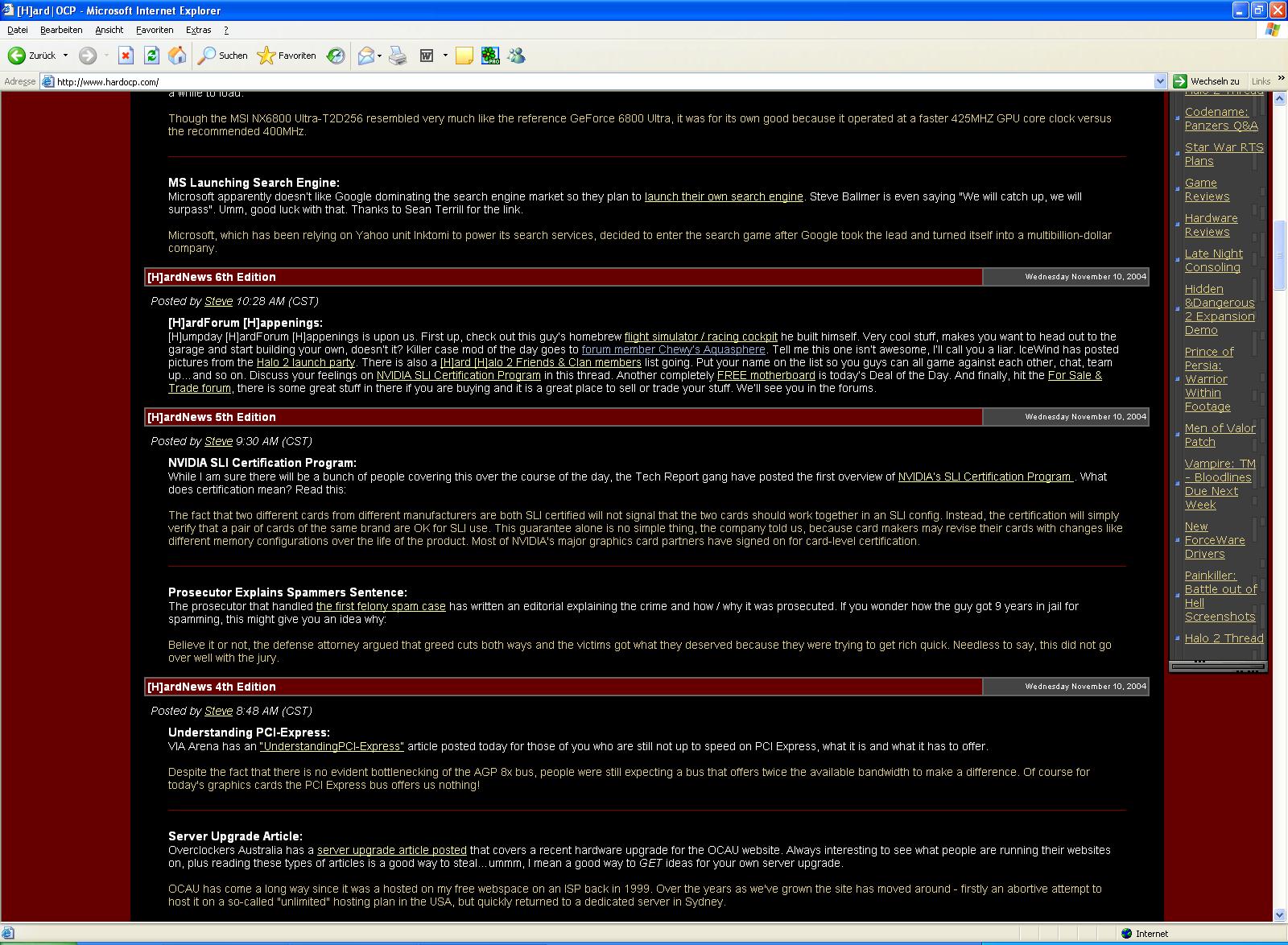Go to the browser home page
The height and width of the screenshot is (945, 1288).
click(177, 56)
